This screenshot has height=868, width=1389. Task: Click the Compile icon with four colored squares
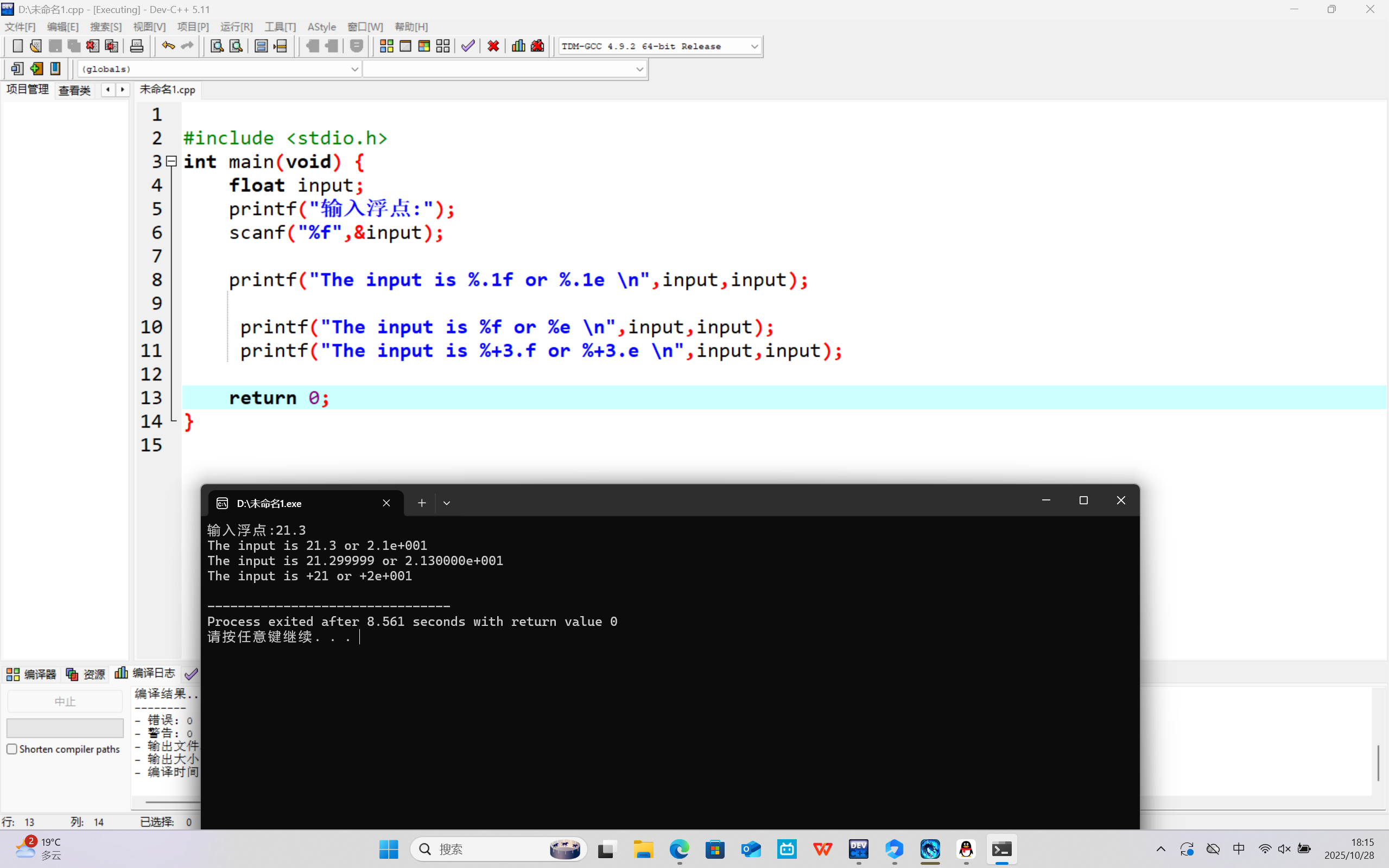click(386, 46)
